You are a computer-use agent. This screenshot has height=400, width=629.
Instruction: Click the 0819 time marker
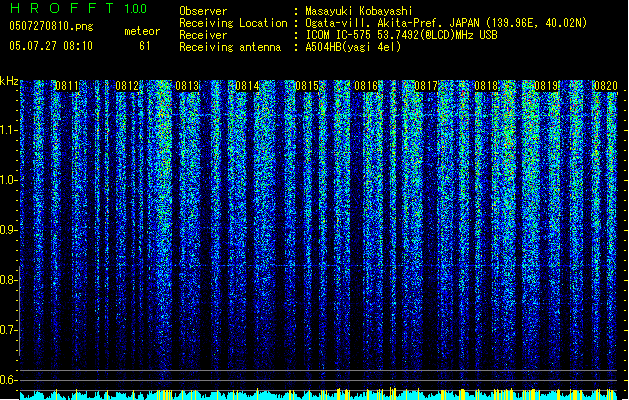point(546,86)
